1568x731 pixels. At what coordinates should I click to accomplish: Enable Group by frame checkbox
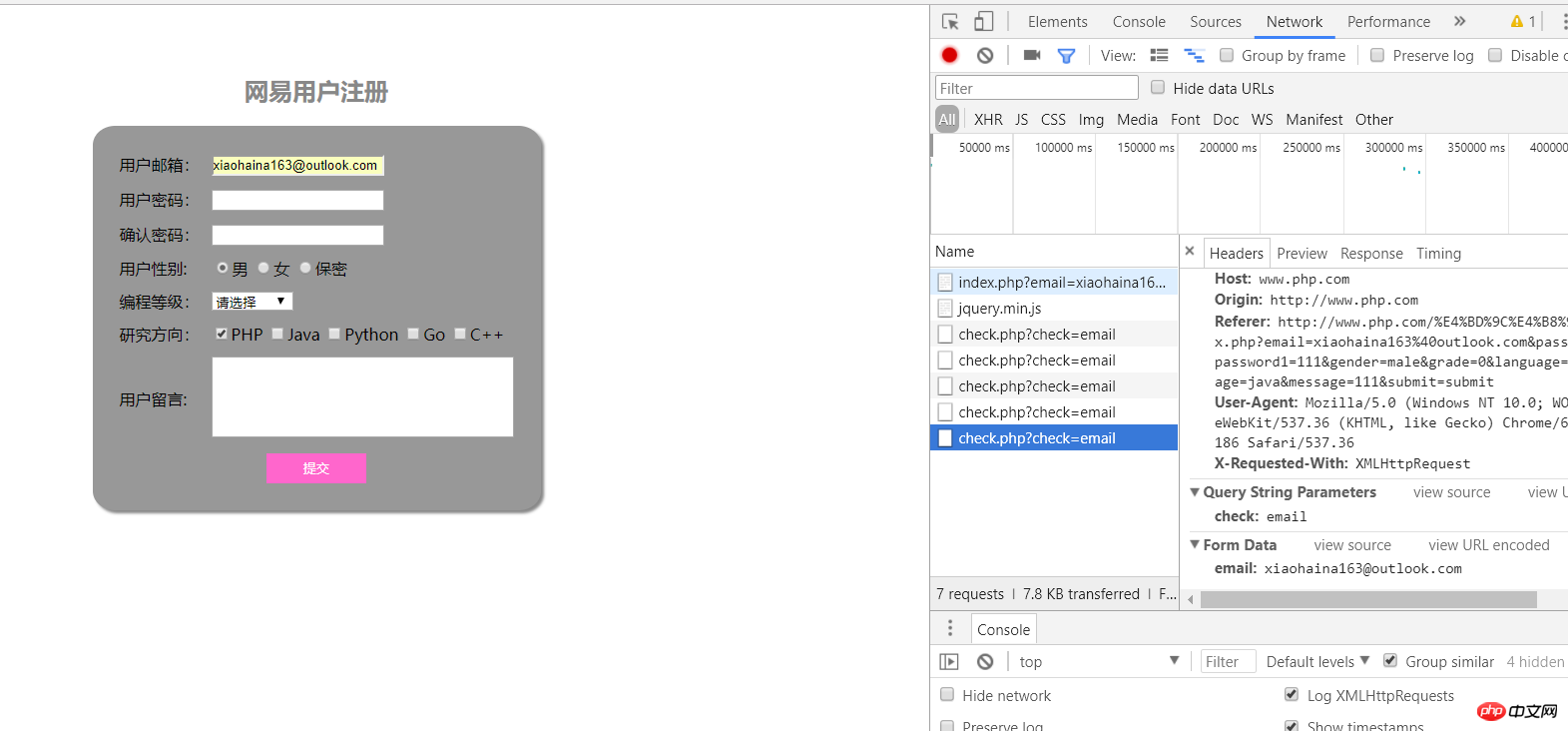pyautogui.click(x=1227, y=55)
